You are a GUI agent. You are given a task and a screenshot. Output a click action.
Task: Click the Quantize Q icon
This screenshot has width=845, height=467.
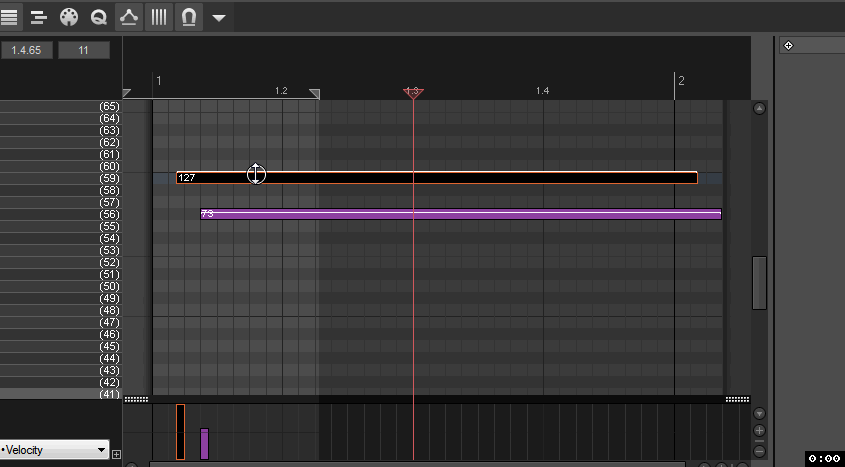[99, 17]
